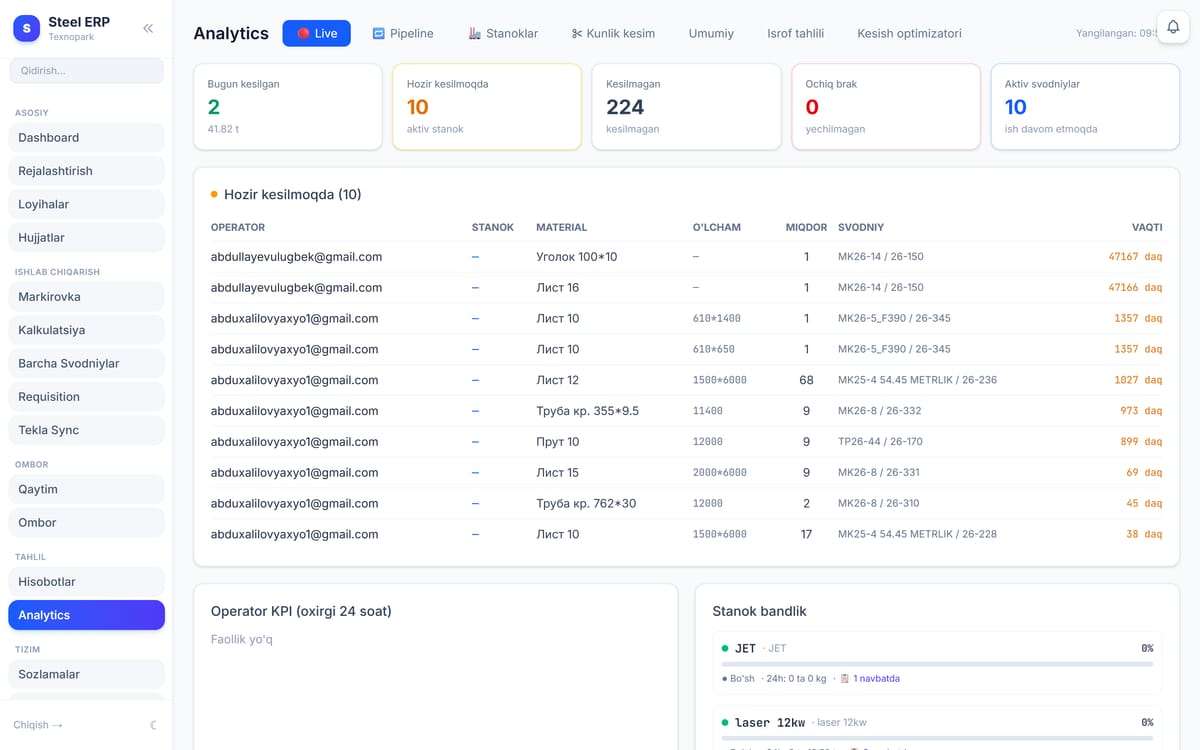This screenshot has width=1200, height=750.
Task: Open Markirovka in the sidebar
Action: coord(86,297)
